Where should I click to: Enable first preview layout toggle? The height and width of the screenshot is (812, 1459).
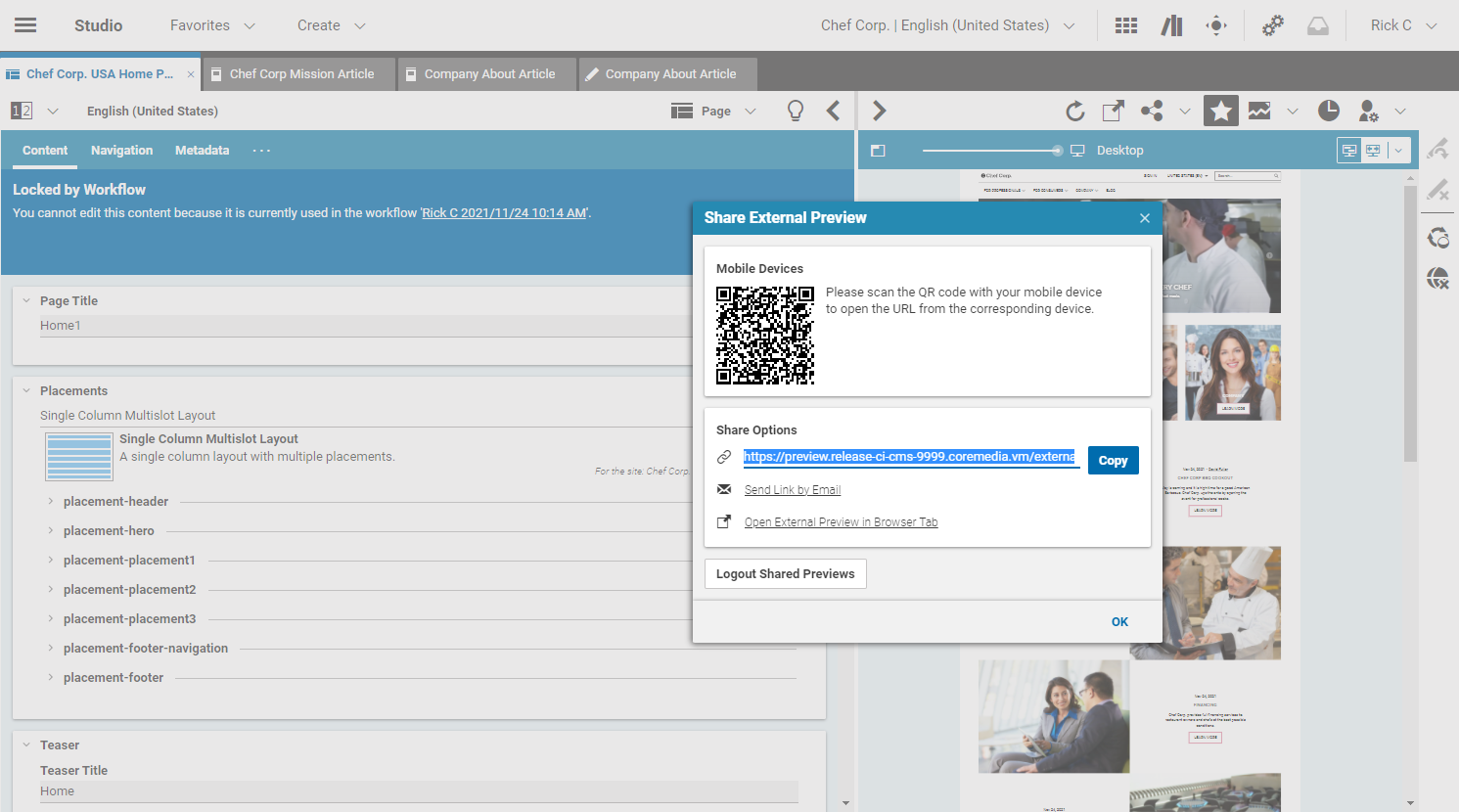[1349, 151]
